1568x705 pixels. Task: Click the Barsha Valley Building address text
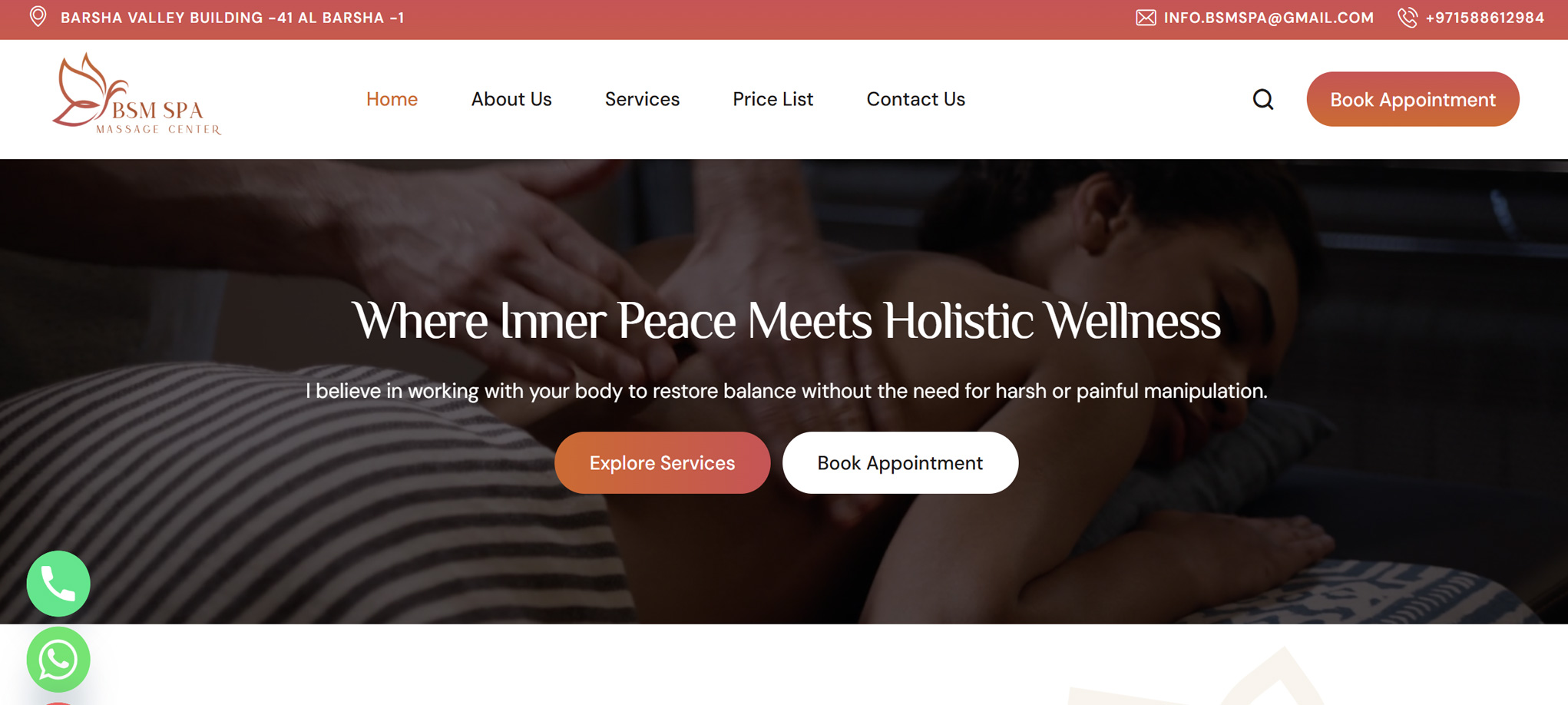[x=233, y=18]
